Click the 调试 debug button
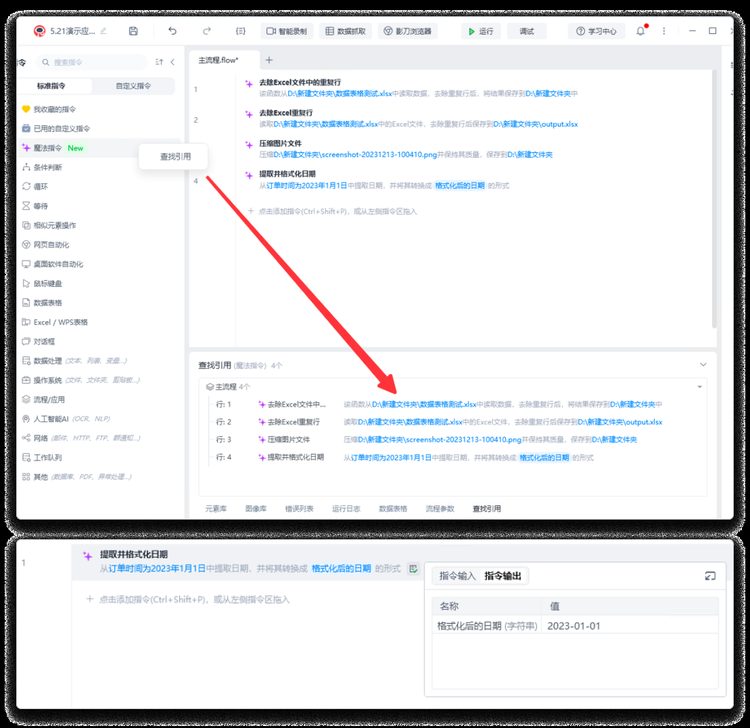750x728 pixels. click(527, 31)
